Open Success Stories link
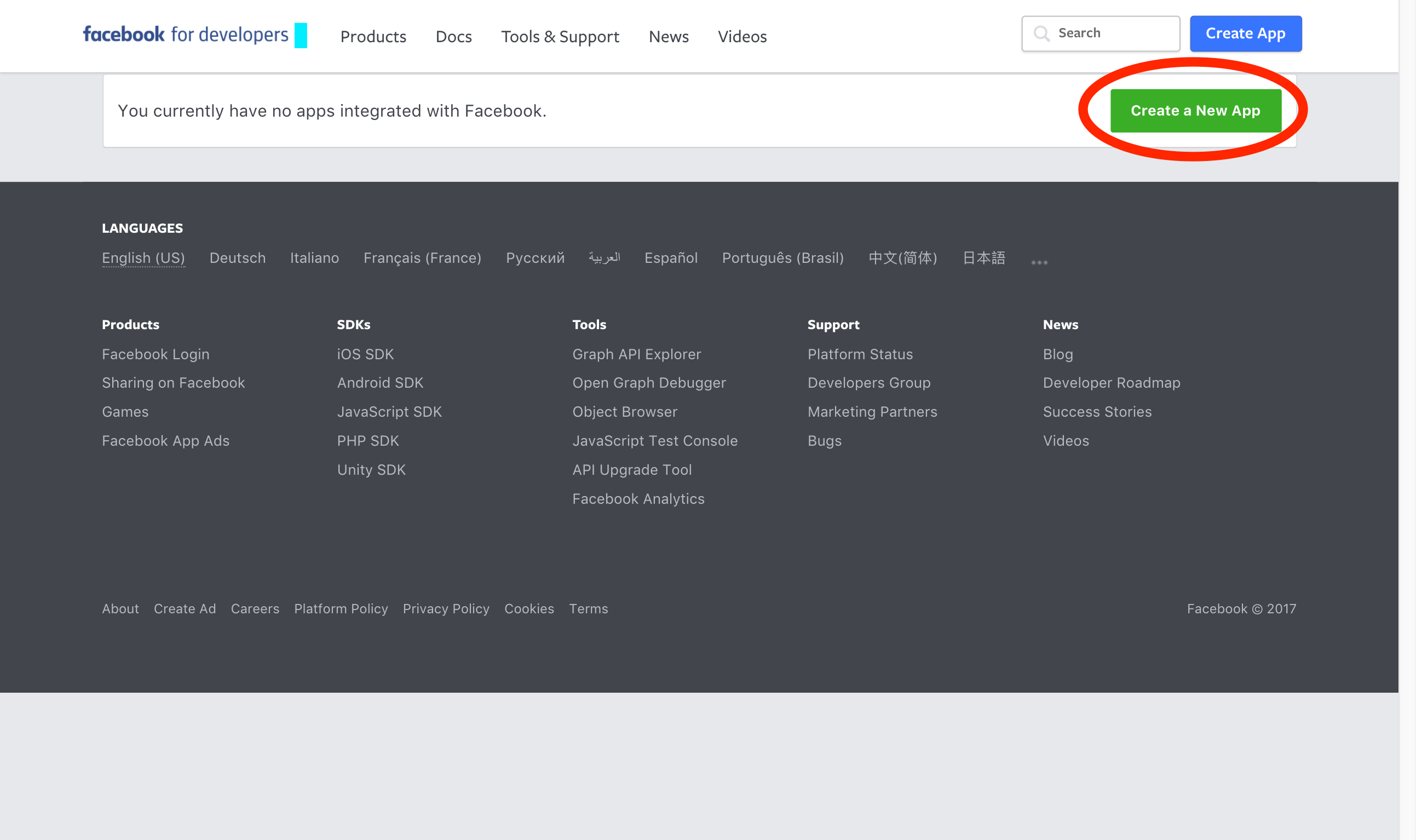The width and height of the screenshot is (1416, 840). [x=1097, y=412]
